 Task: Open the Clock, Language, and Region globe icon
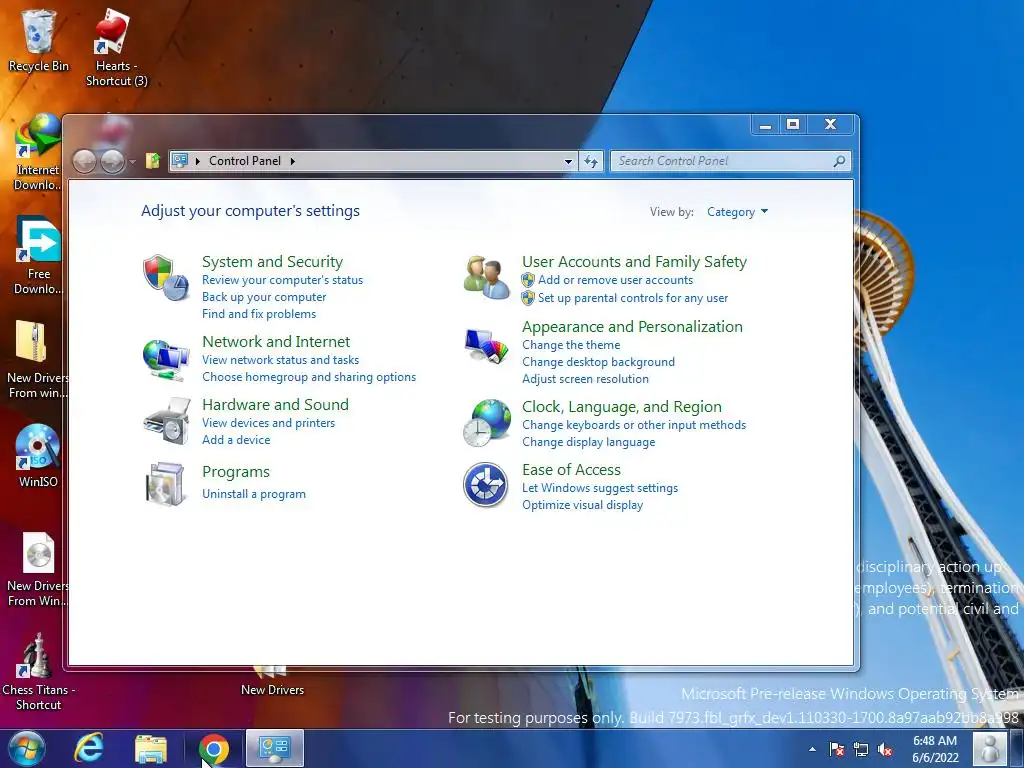[487, 423]
